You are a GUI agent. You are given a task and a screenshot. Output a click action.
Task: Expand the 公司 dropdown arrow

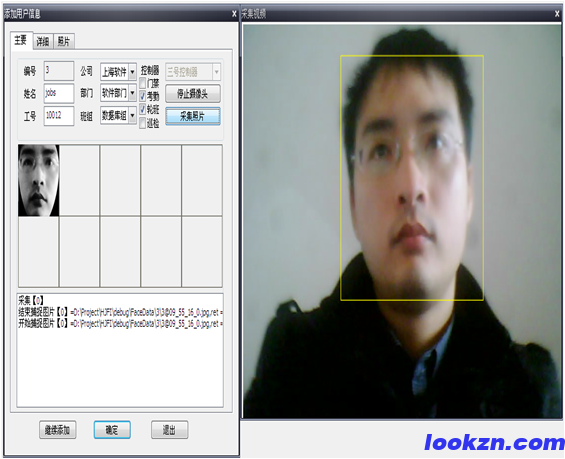coord(132,72)
